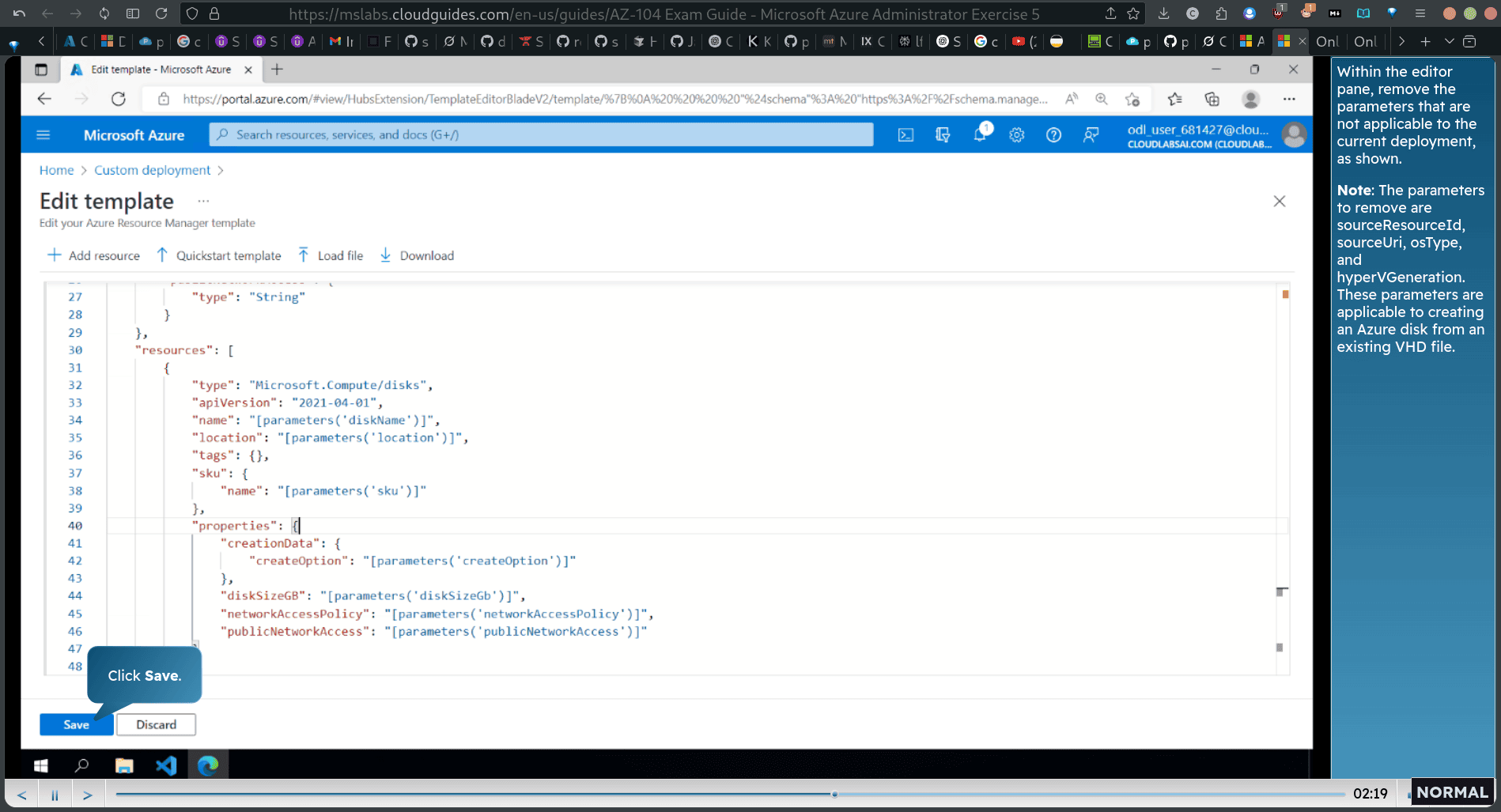Image resolution: width=1501 pixels, height=812 pixels.
Task: Pause the guide playback
Action: 55,795
